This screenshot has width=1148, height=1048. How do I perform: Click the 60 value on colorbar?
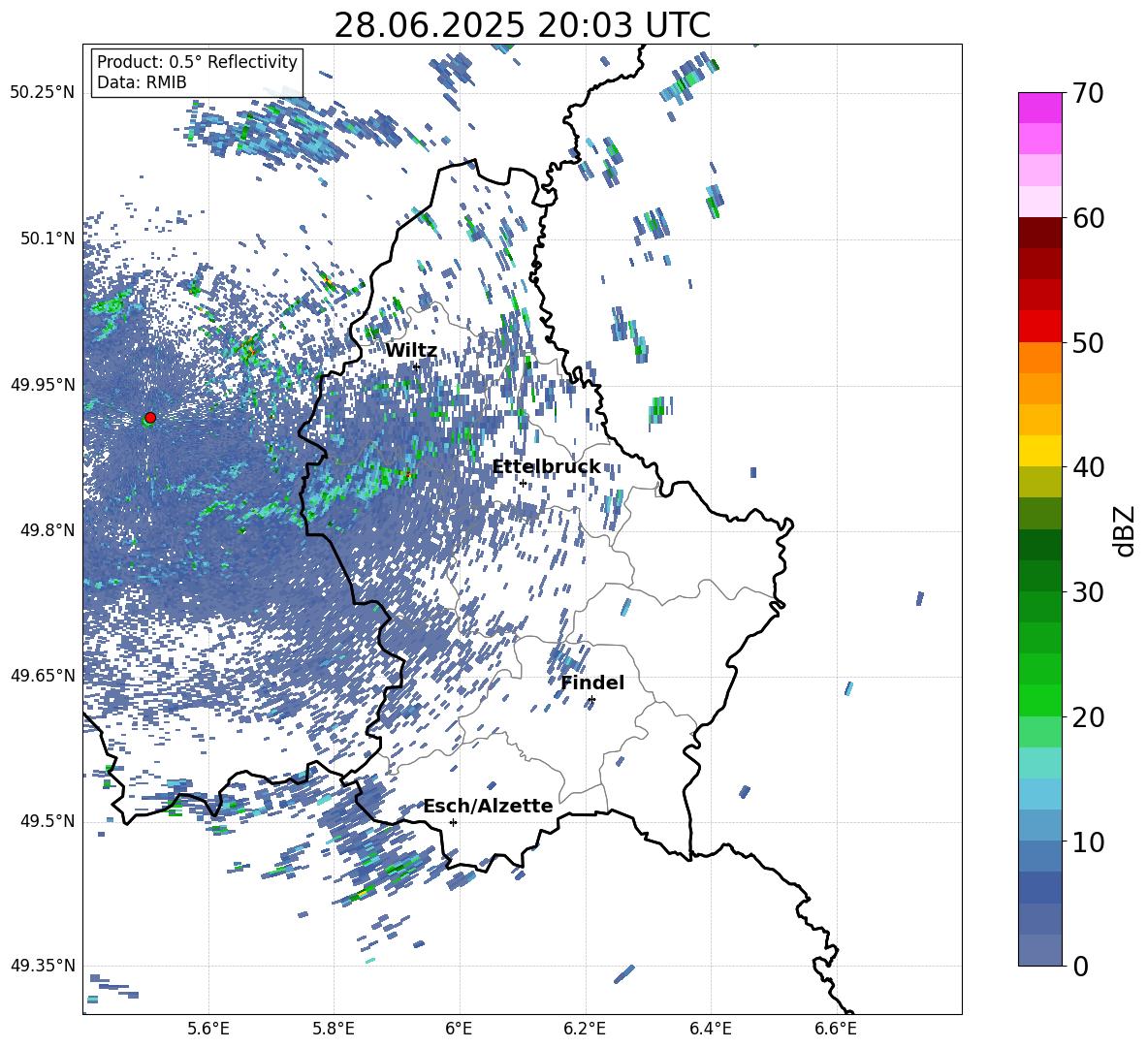click(1089, 218)
